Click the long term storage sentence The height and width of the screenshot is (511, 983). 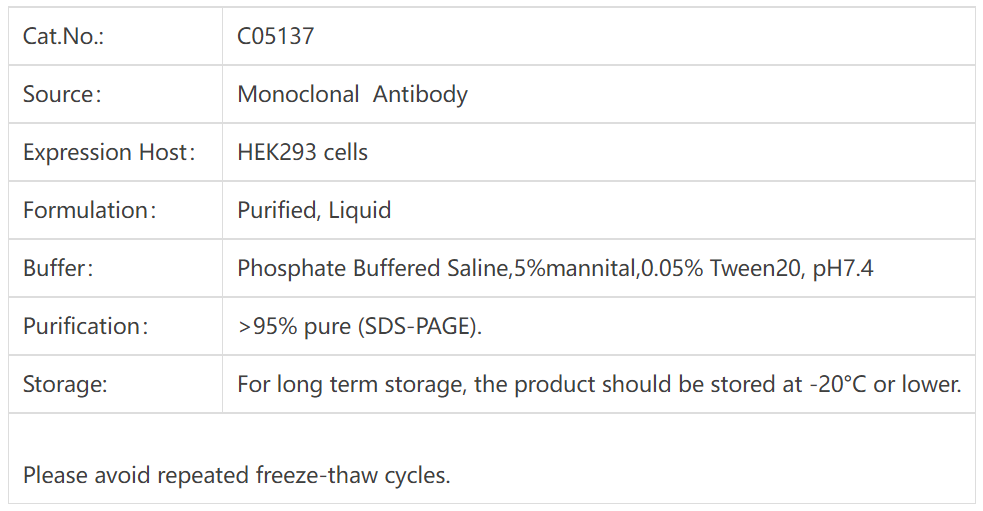[520, 385]
